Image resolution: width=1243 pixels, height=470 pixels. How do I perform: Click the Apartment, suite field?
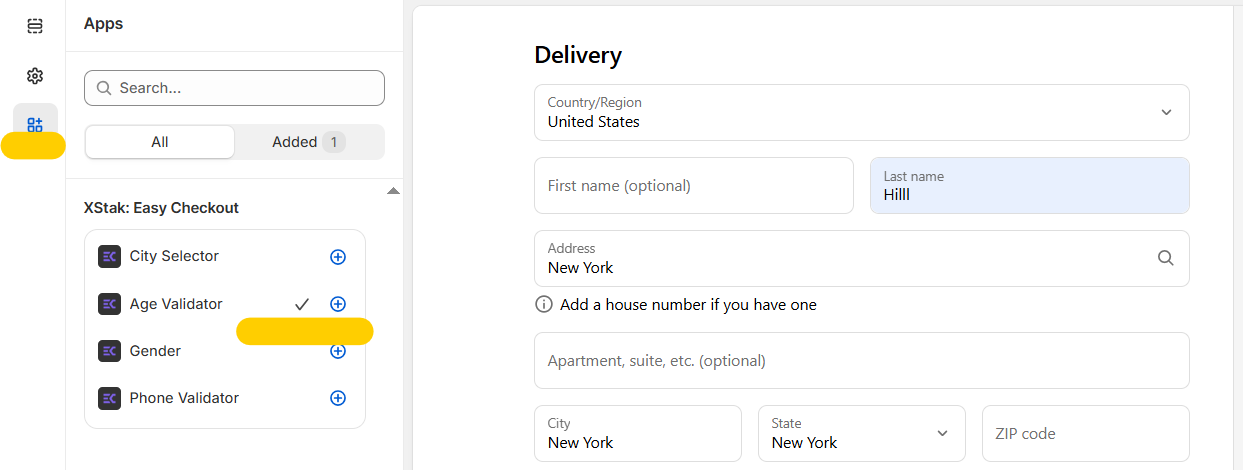(x=861, y=360)
